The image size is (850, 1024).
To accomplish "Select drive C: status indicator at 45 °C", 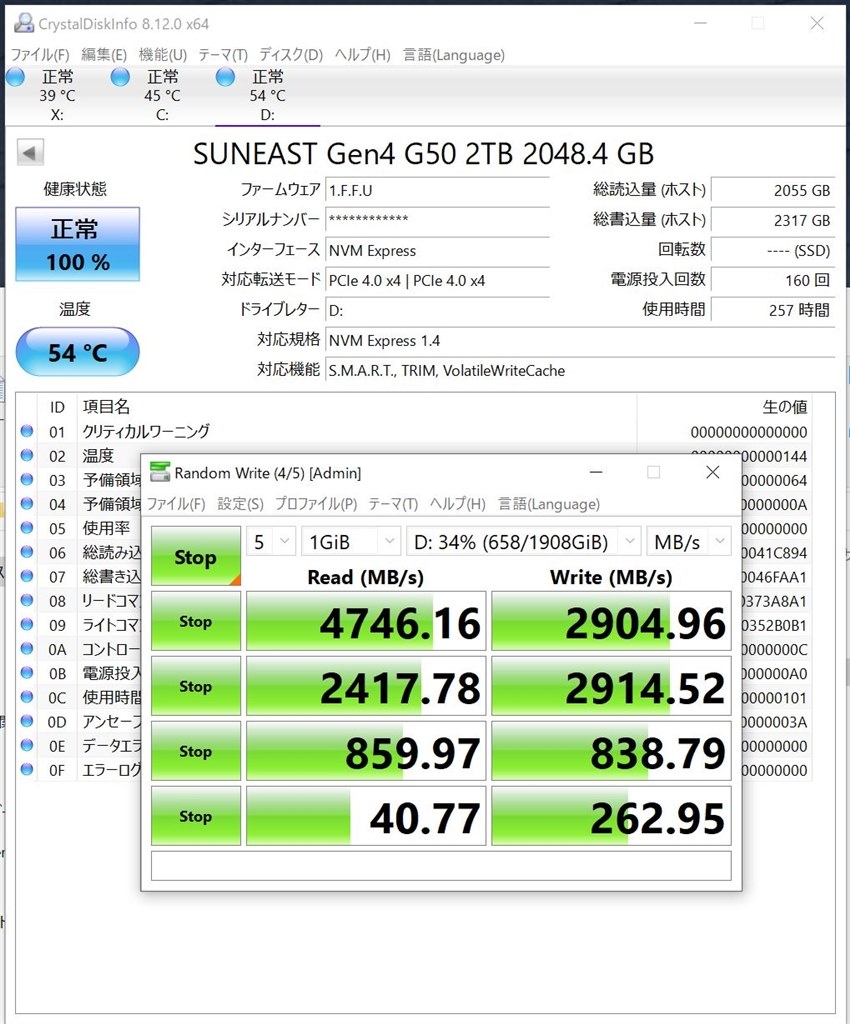I will click(120, 77).
